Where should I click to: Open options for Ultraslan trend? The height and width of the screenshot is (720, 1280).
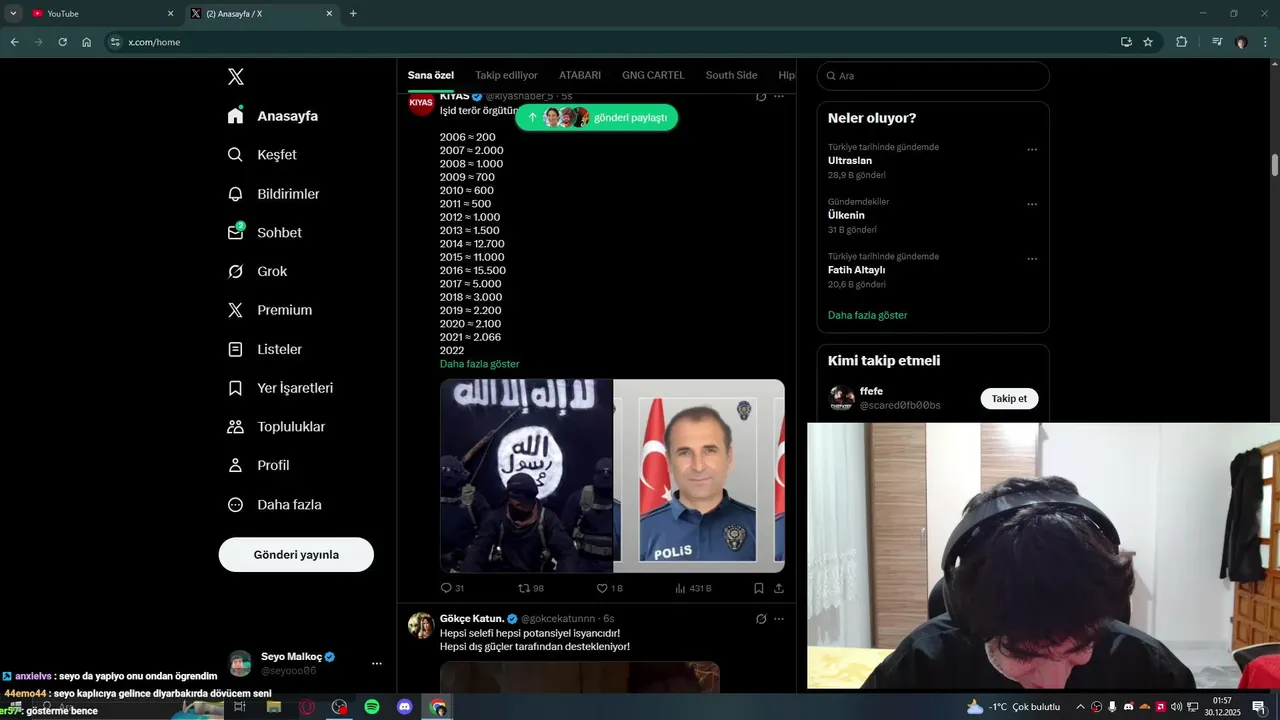tap(1032, 150)
